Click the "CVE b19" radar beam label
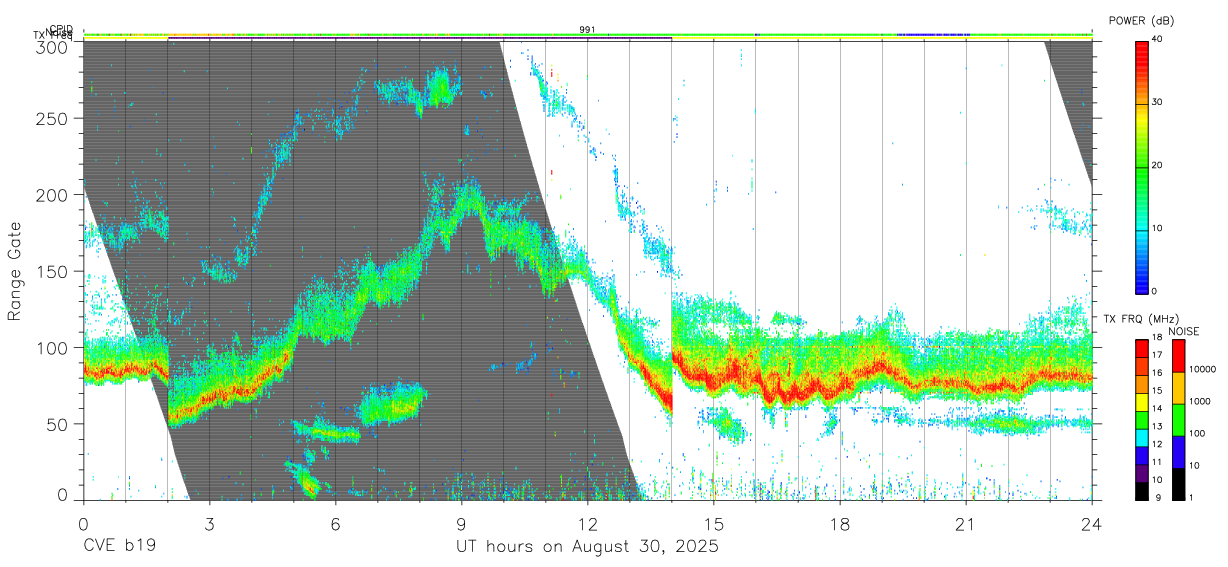This screenshot has height=567, width=1228. (x=118, y=547)
